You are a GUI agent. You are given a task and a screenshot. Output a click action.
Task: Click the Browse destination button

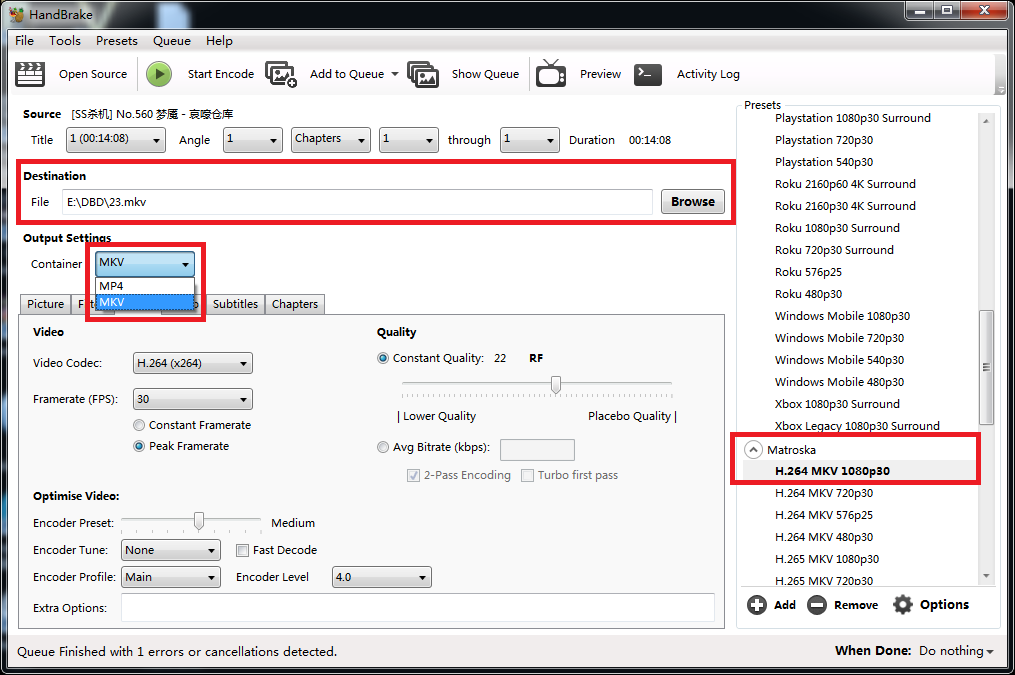coord(693,202)
